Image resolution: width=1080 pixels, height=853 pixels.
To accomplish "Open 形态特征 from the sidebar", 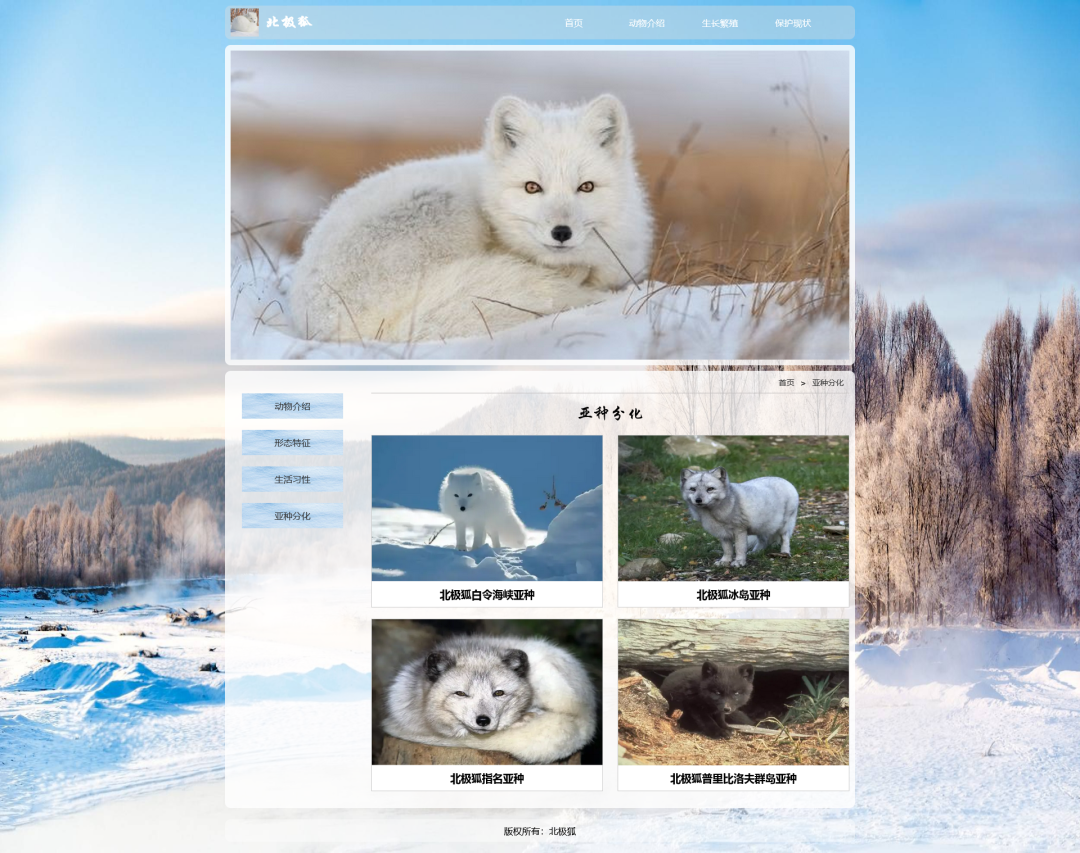I will 292,443.
